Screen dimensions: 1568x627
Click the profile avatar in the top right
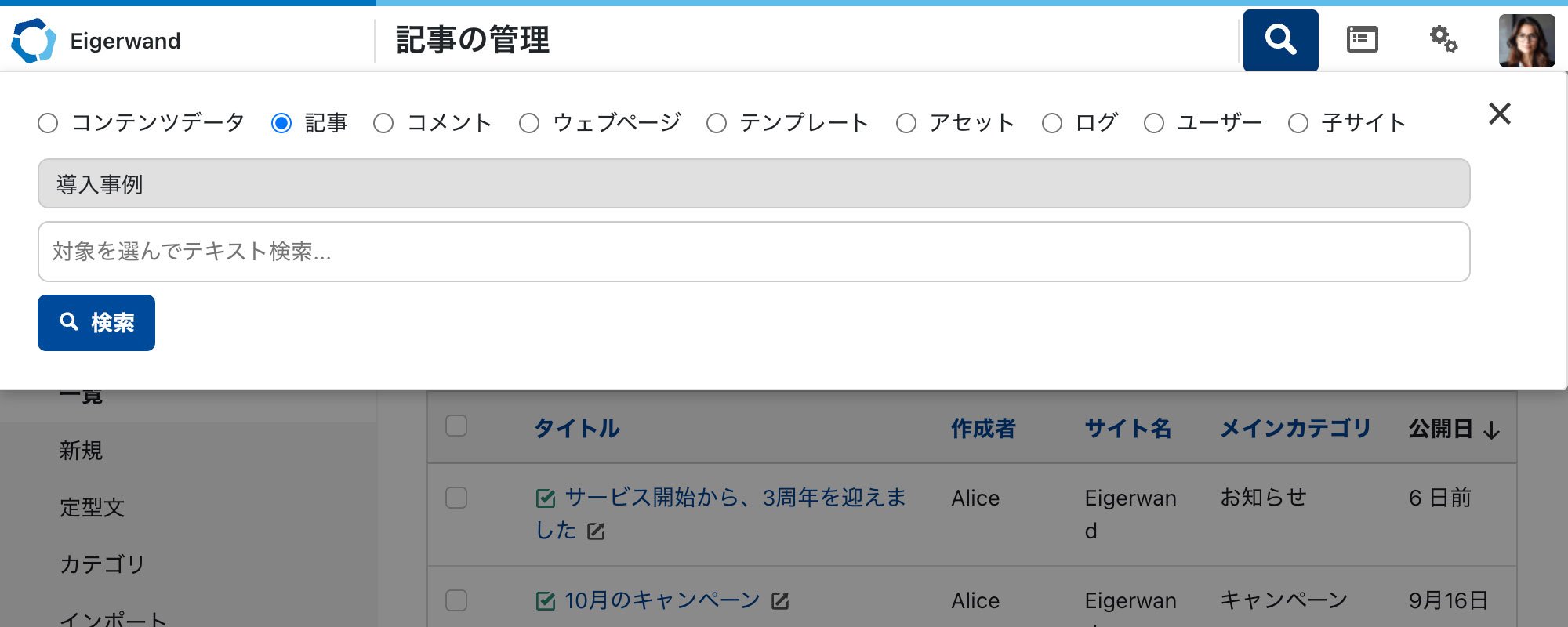[1529, 40]
